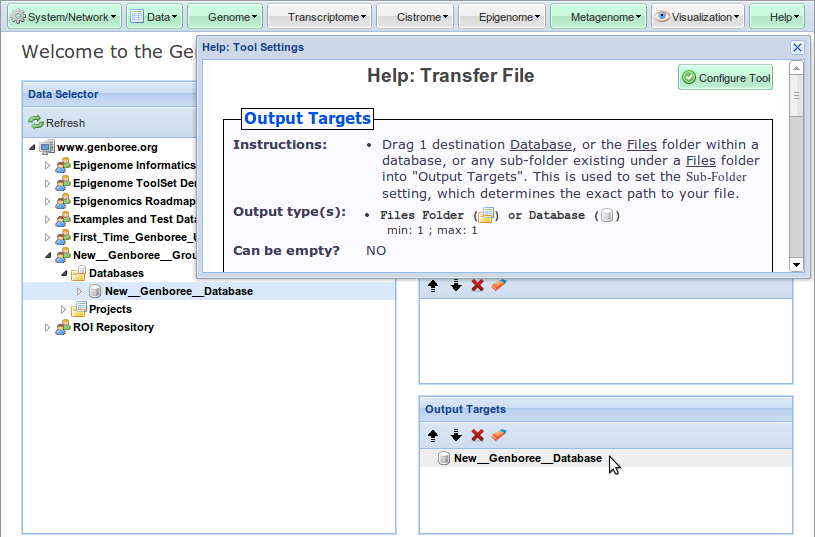Close the Help: Tool Settings dialog

[x=797, y=47]
